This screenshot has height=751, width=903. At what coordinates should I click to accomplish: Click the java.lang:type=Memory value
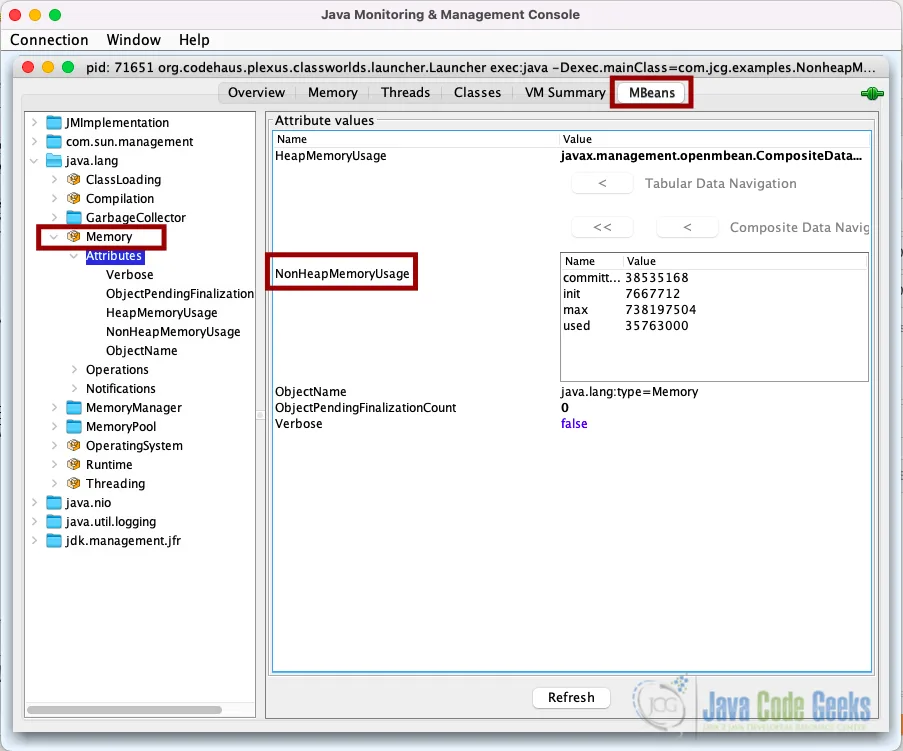click(x=629, y=392)
